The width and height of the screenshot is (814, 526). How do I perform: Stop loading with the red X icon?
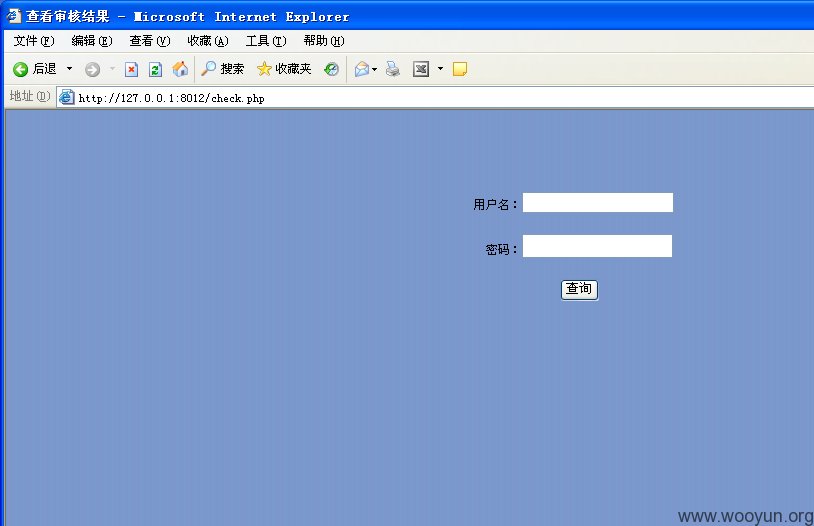pos(131,69)
